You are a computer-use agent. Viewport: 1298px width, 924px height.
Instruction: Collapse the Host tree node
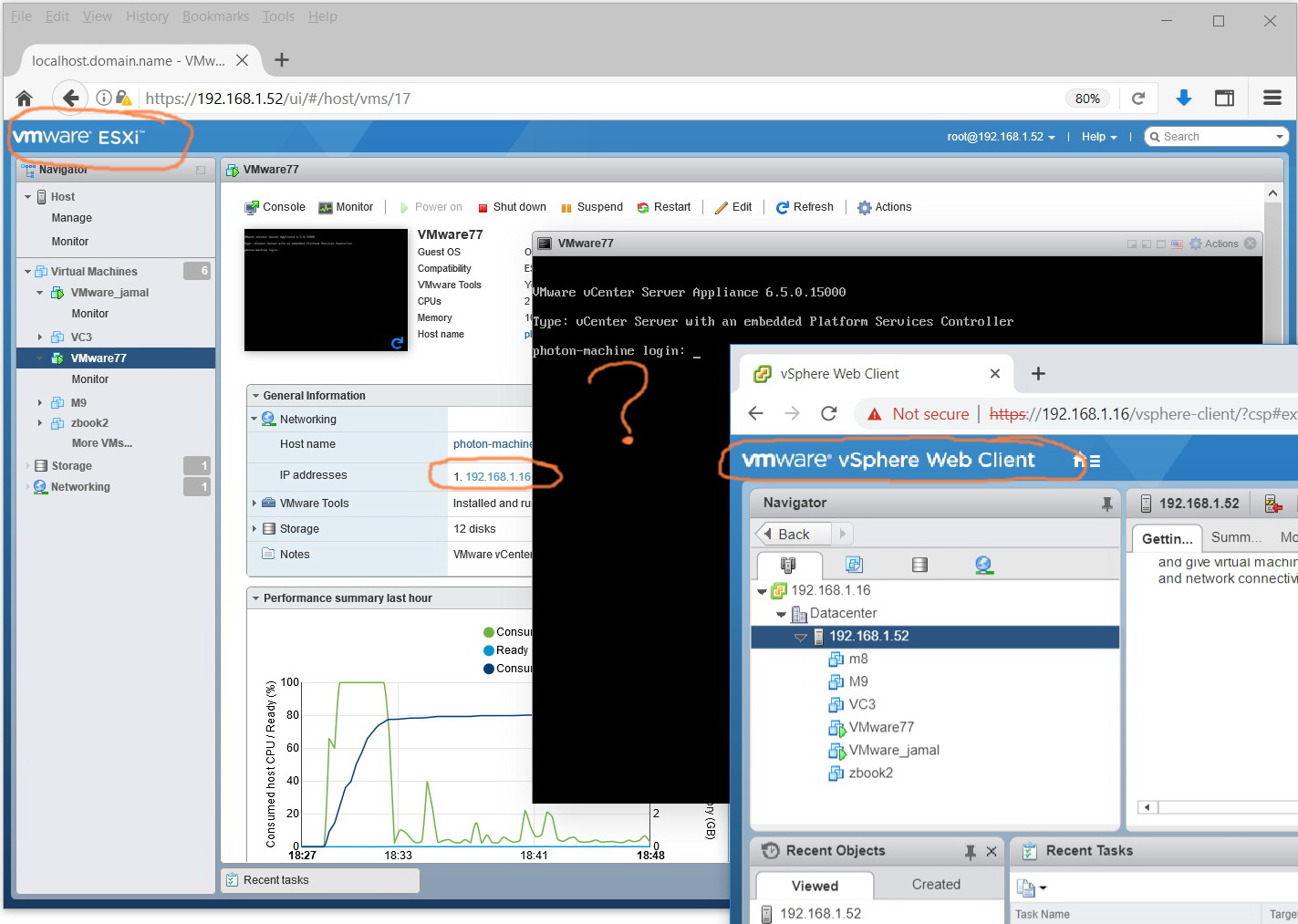click(x=27, y=197)
